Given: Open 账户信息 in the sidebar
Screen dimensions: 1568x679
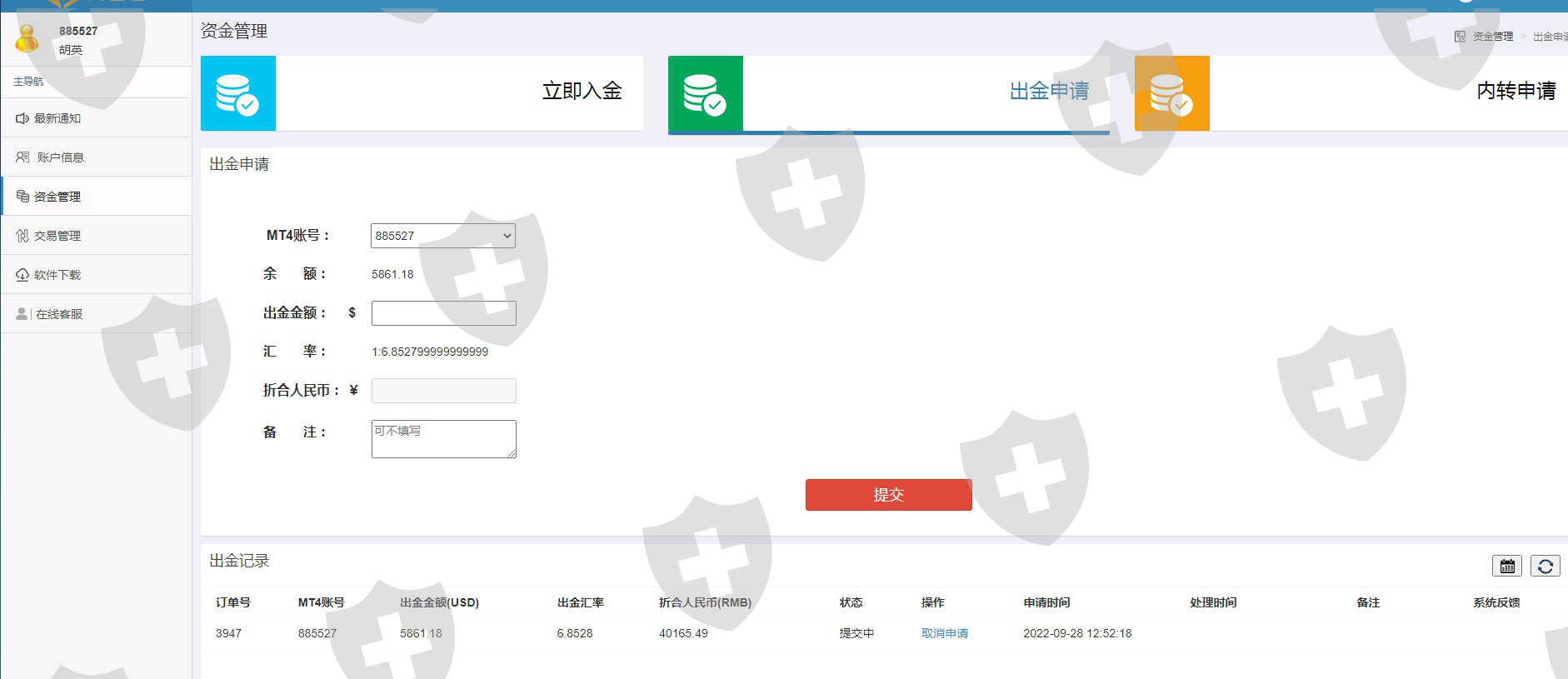Looking at the screenshot, I should [x=60, y=157].
